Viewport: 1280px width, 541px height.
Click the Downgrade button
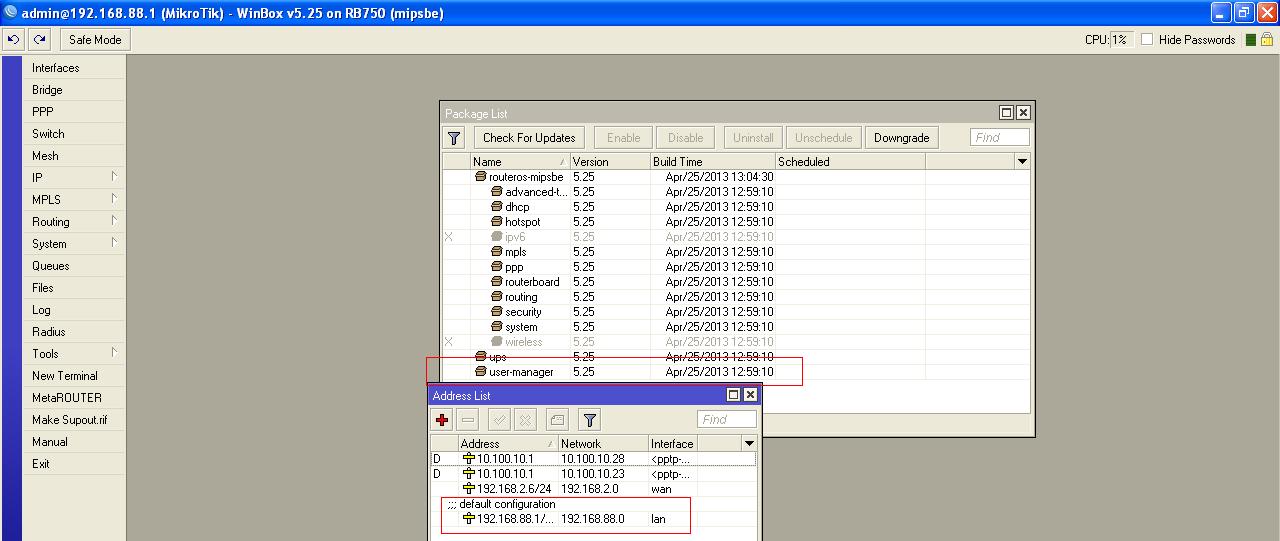tap(902, 138)
